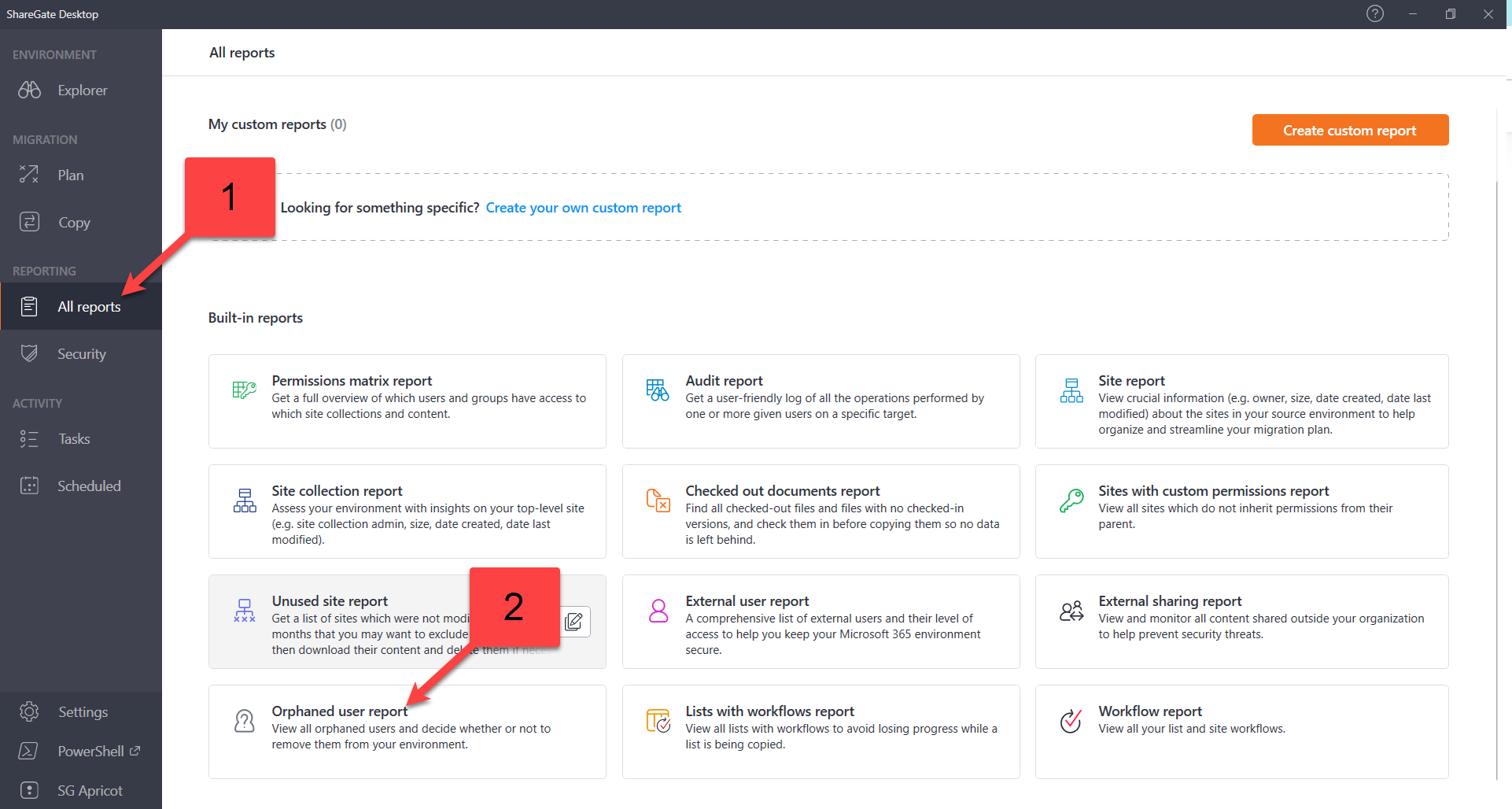Click the vertical scrollbar on the right

pos(1497,472)
